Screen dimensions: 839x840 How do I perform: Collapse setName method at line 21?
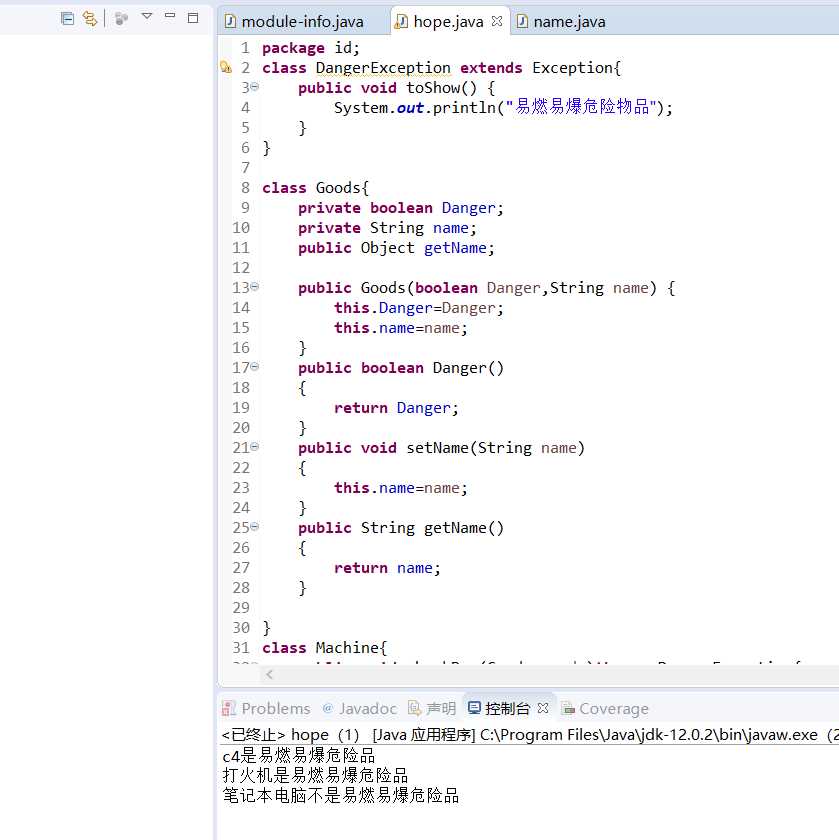click(x=255, y=446)
